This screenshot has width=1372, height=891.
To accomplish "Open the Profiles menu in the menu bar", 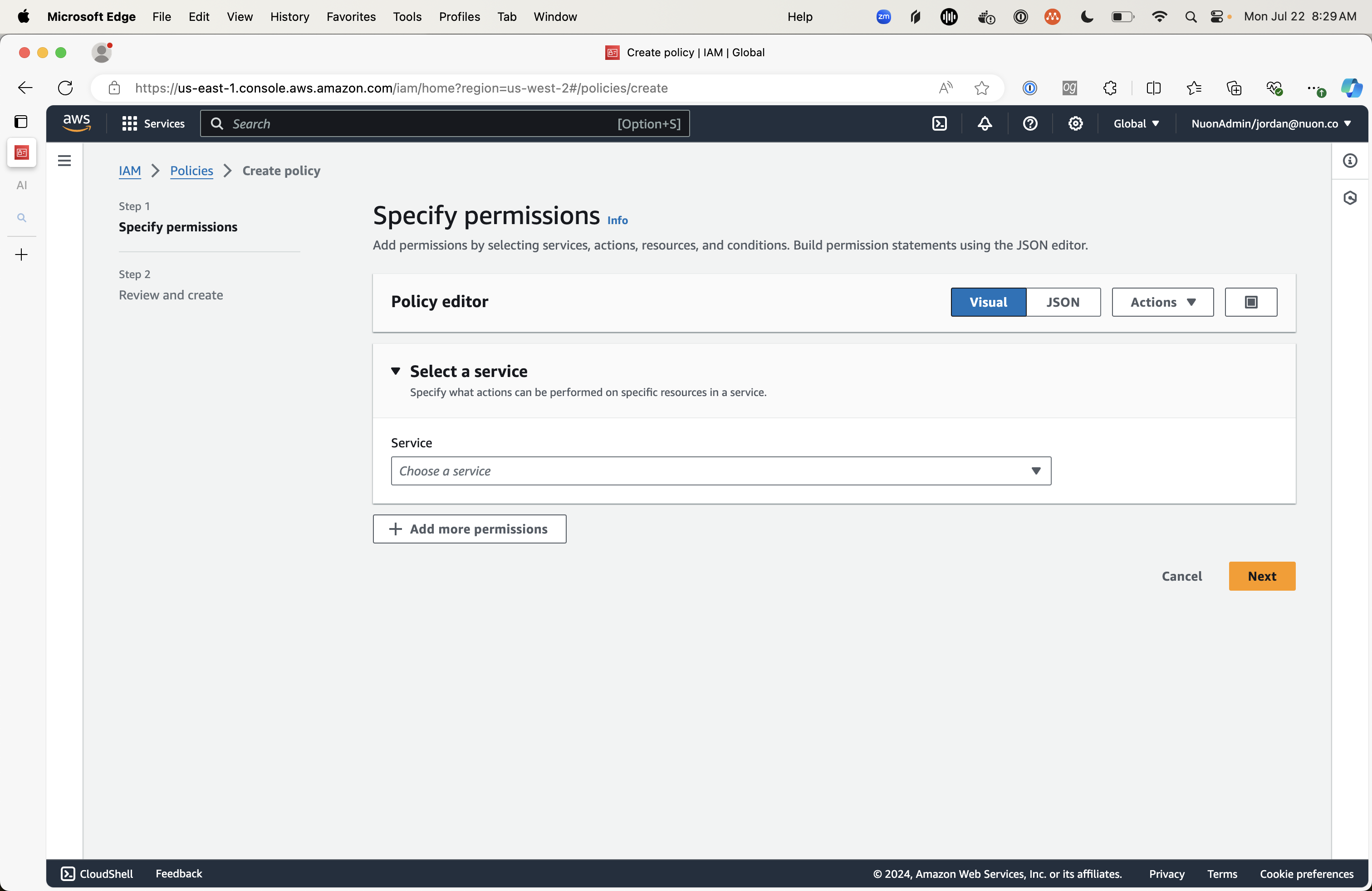I will tap(459, 17).
